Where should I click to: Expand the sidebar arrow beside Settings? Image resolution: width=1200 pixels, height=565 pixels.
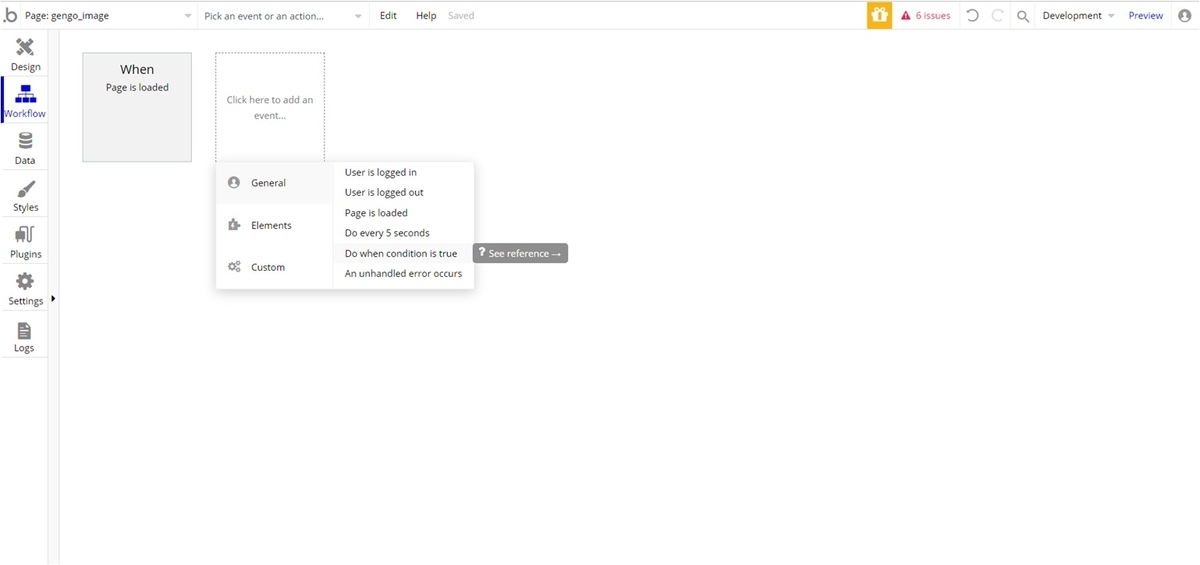[x=53, y=299]
